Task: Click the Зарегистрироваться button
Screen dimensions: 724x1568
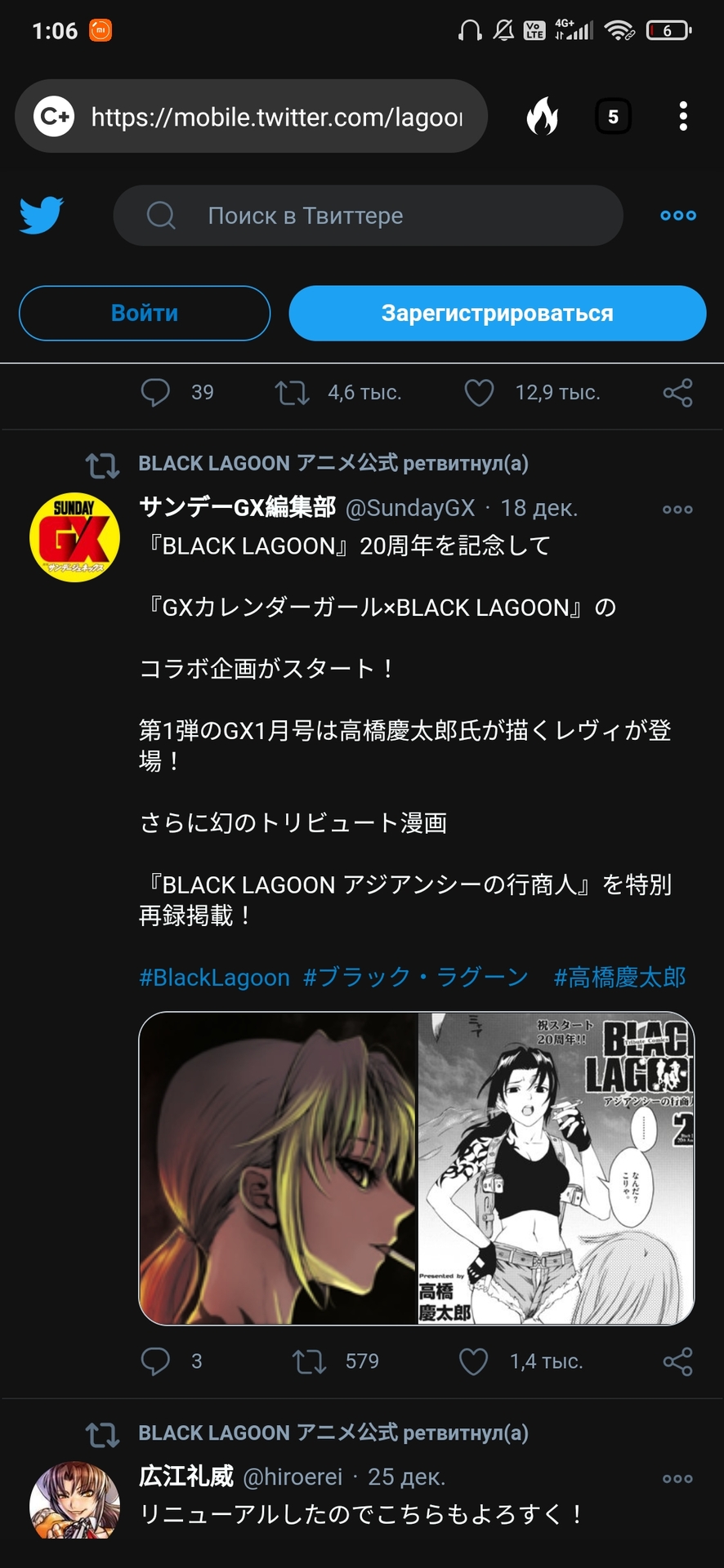Action: tap(497, 313)
